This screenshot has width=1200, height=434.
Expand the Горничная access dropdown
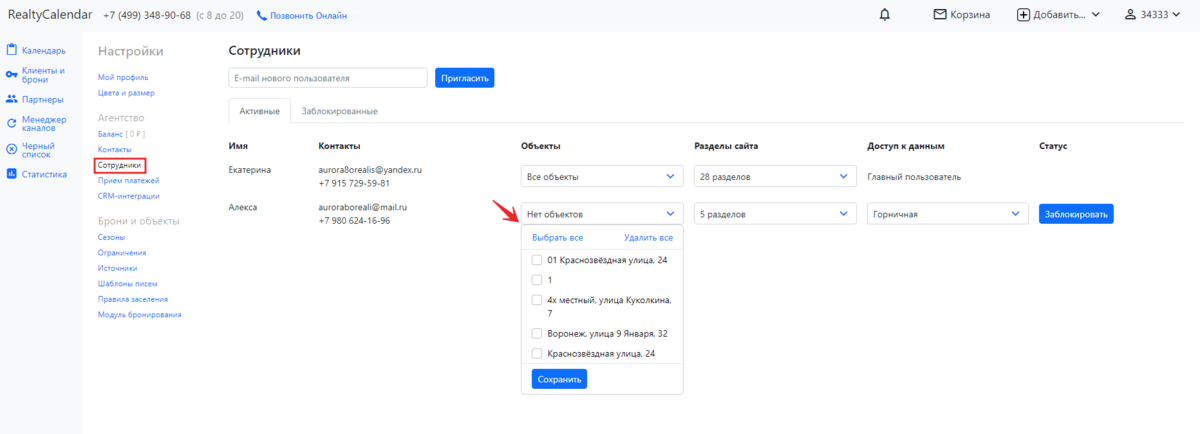947,214
